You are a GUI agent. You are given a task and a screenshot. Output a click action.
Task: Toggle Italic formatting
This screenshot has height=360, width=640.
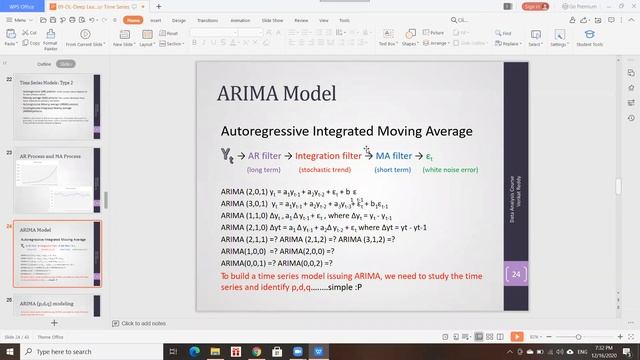[x=204, y=42]
